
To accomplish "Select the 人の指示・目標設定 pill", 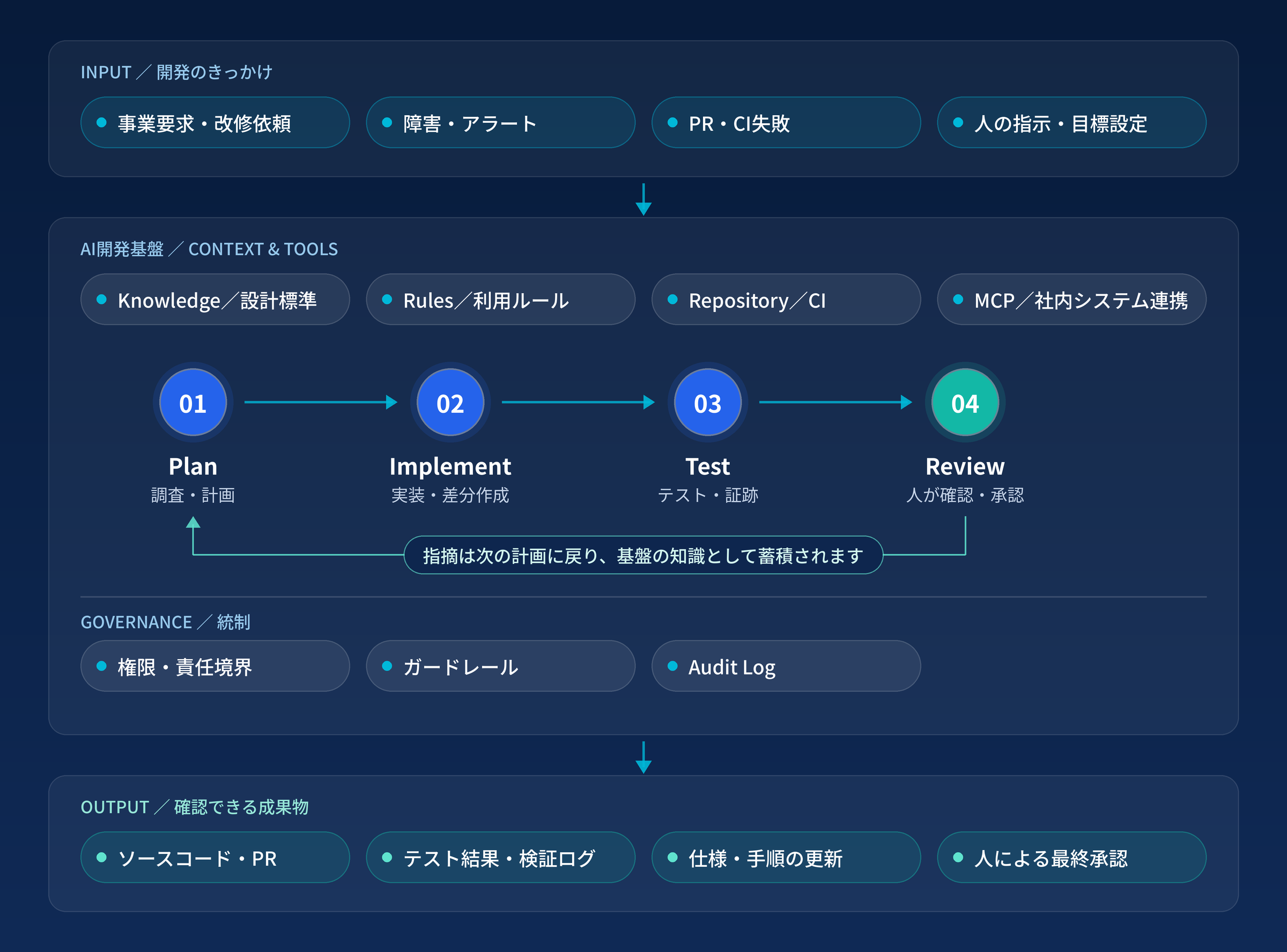I will [x=1071, y=123].
